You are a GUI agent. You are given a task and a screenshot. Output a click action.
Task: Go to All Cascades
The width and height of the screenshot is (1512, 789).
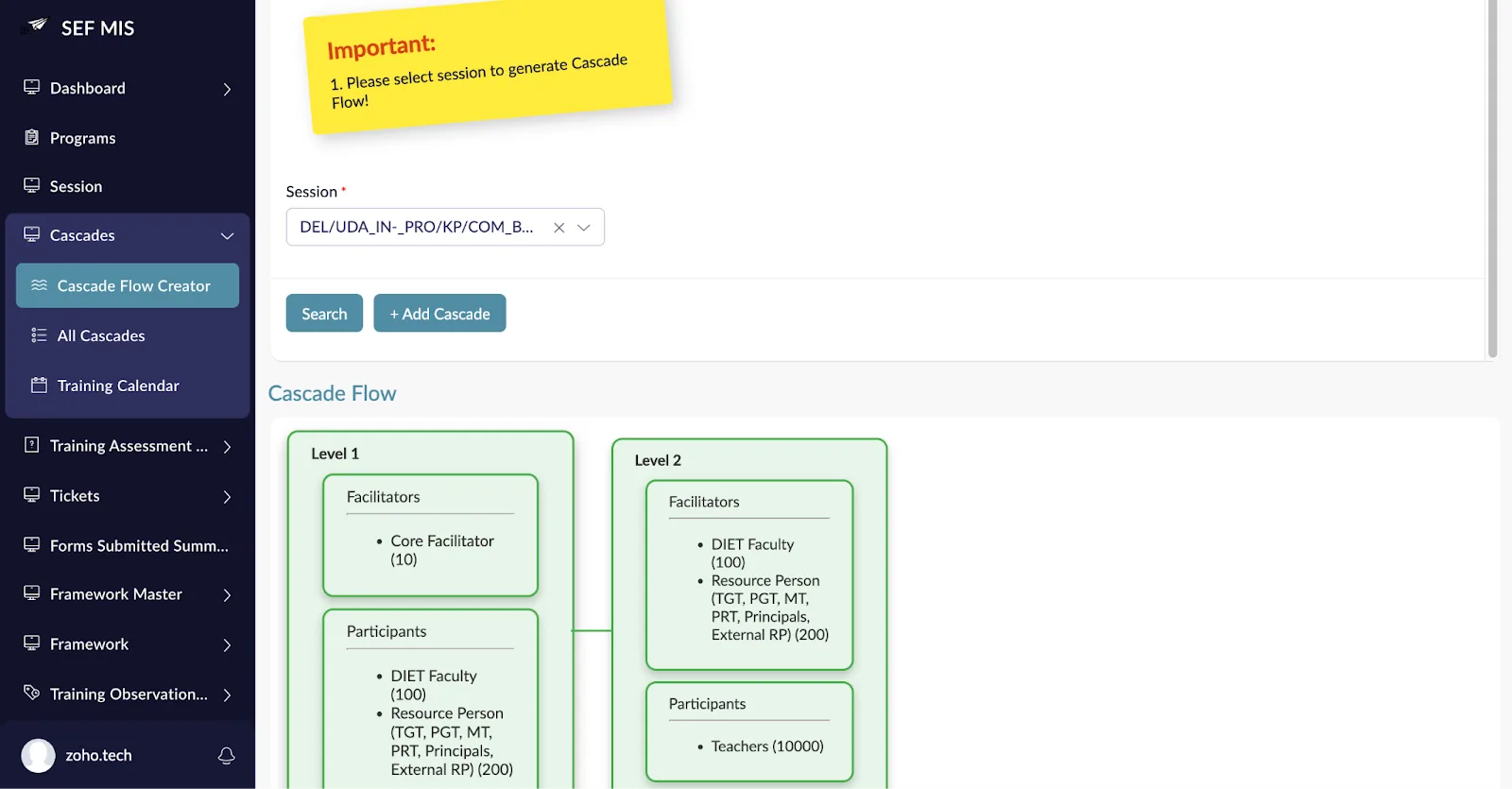point(128,335)
